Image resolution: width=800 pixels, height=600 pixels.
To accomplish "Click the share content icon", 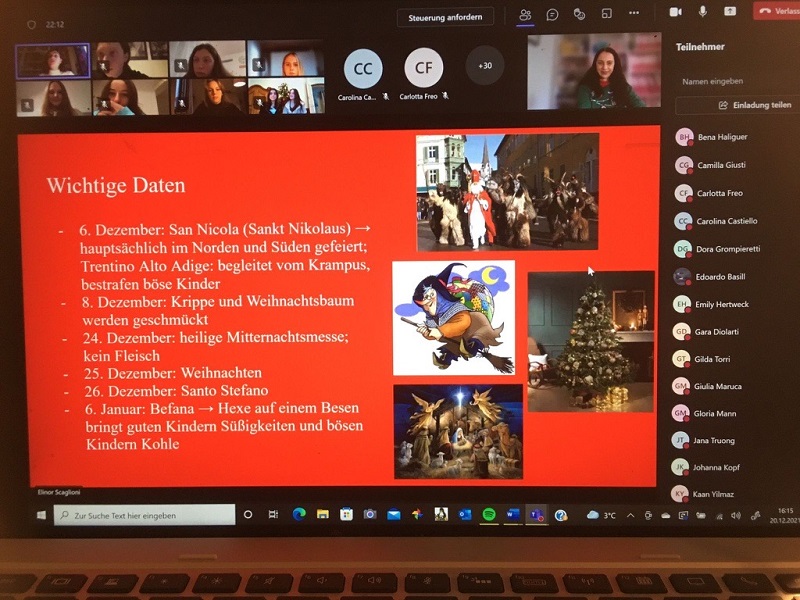I will [x=730, y=11].
